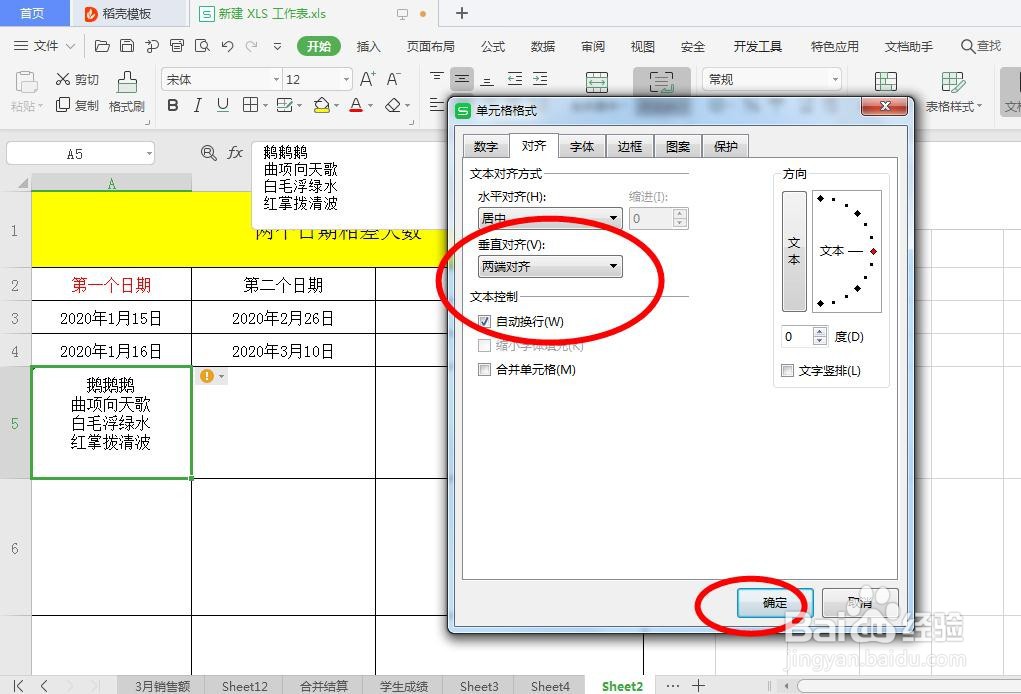Switch to the 边框 border tab
This screenshot has width=1021, height=694.
pyautogui.click(x=630, y=145)
